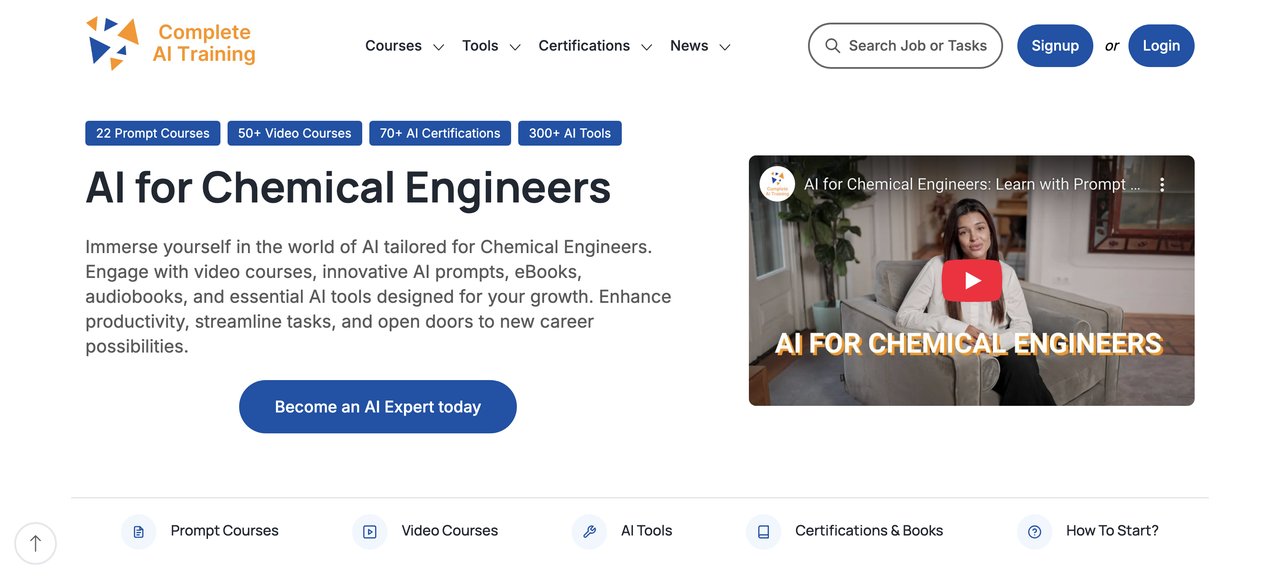
Task: Click the AI FOR CHEMICAL ENGINEERS video caption
Action: (x=969, y=344)
